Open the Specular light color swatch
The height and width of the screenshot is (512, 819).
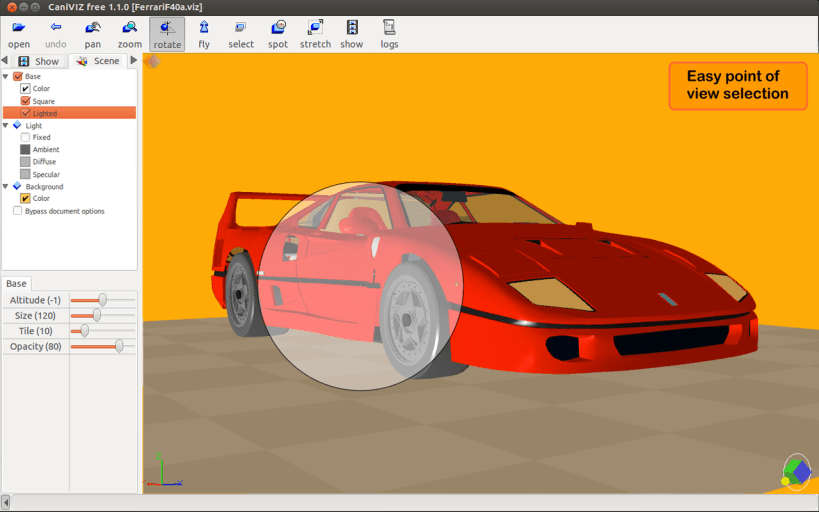(25, 174)
